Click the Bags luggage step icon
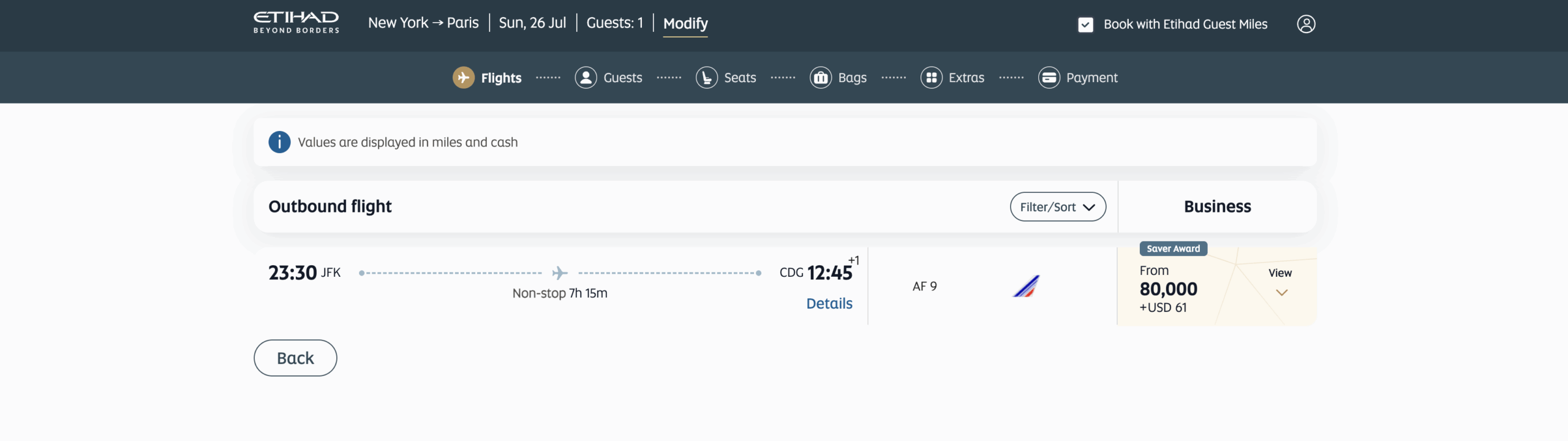Image resolution: width=1568 pixels, height=441 pixels. pos(821,78)
